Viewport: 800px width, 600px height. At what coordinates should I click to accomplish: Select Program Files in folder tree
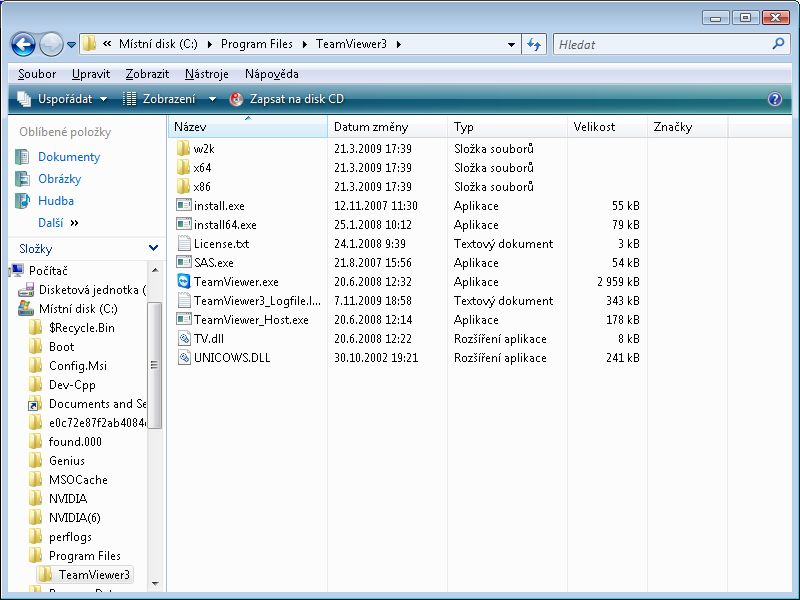point(85,556)
